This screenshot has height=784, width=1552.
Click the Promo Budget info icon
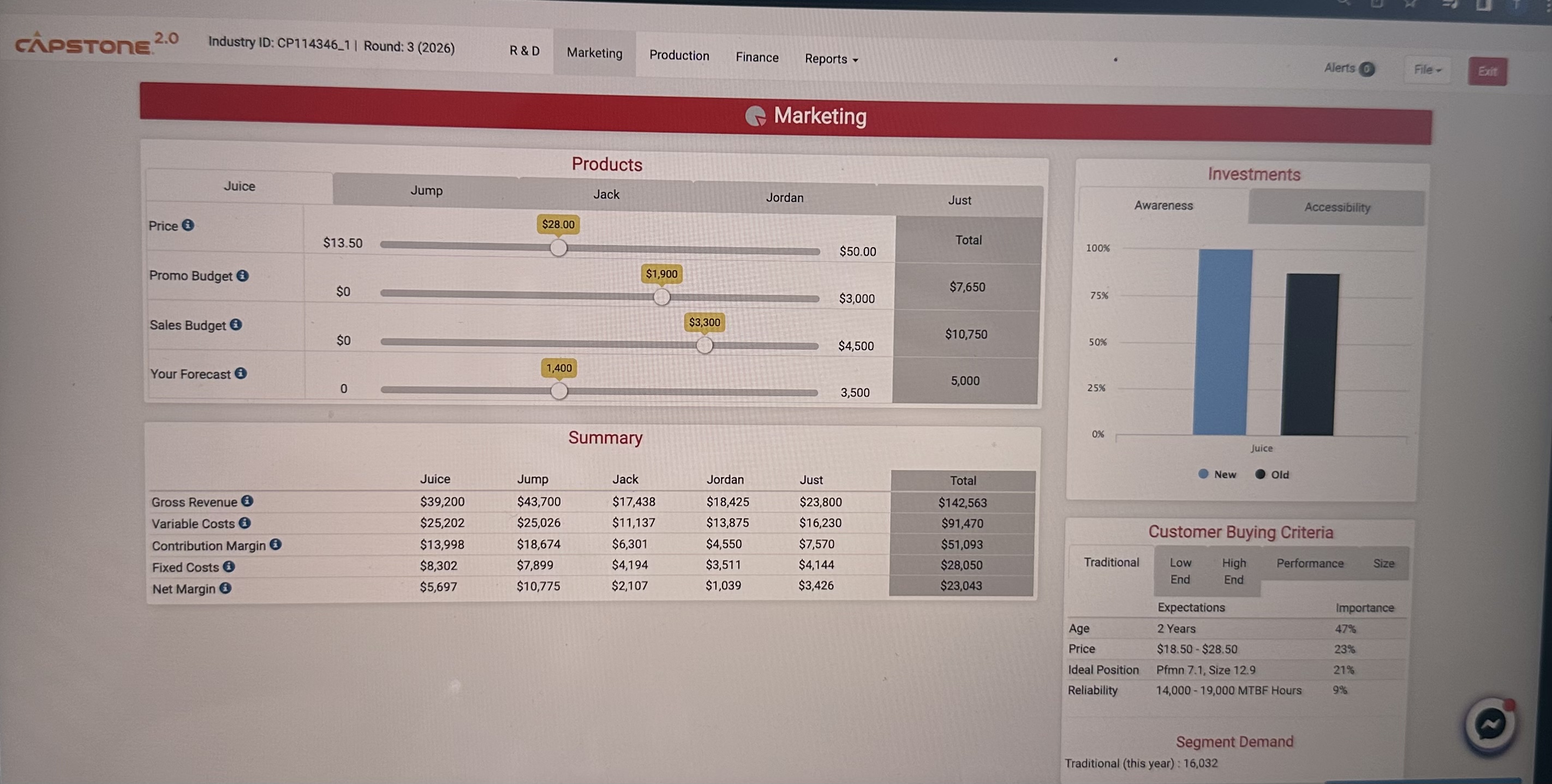pos(242,275)
